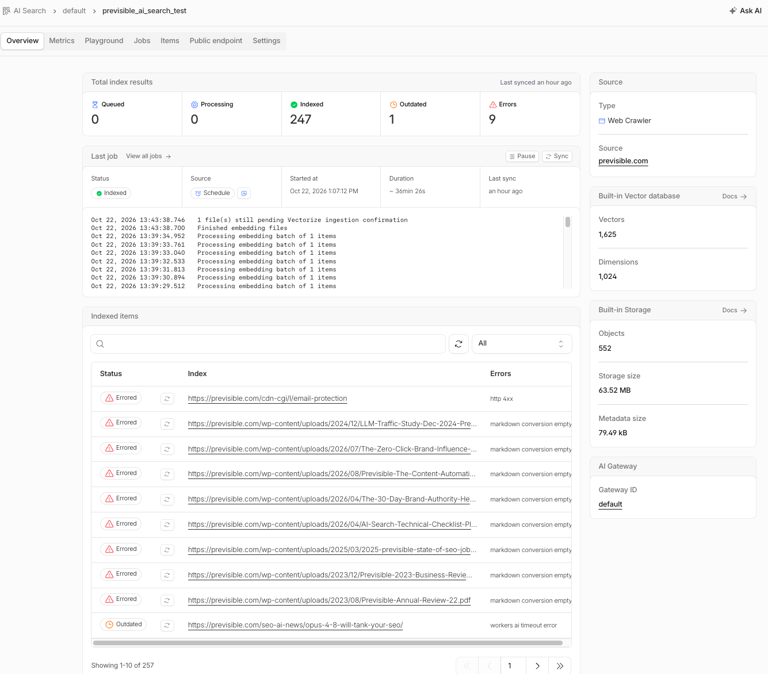
Task: Open the Playground tab
Action: click(104, 41)
